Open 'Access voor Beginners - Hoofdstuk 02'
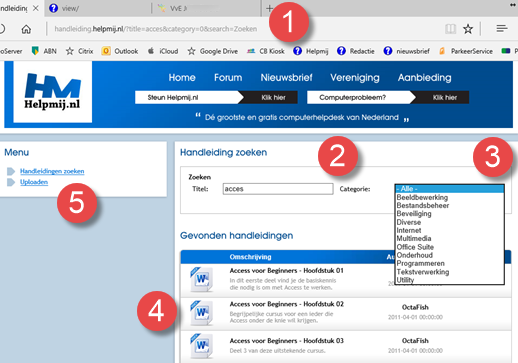Screen dimensions: 518x363 [286, 304]
